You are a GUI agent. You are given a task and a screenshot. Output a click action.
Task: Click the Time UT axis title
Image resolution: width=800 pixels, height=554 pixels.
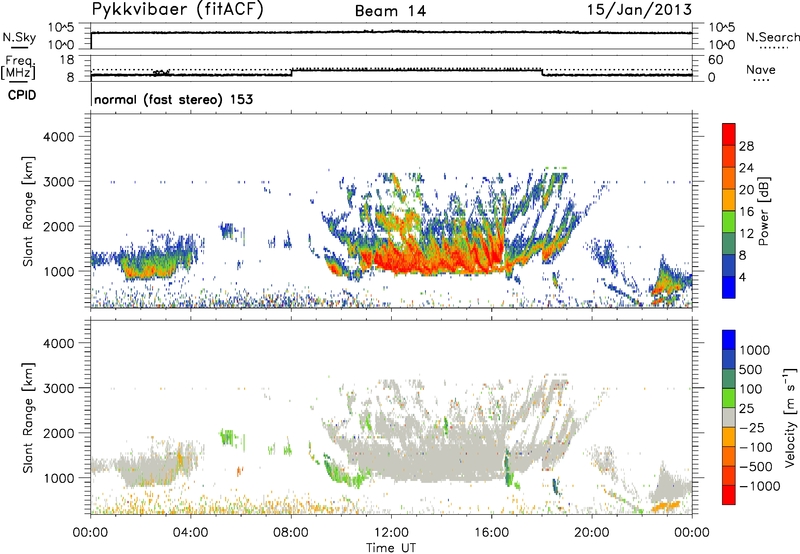391,548
